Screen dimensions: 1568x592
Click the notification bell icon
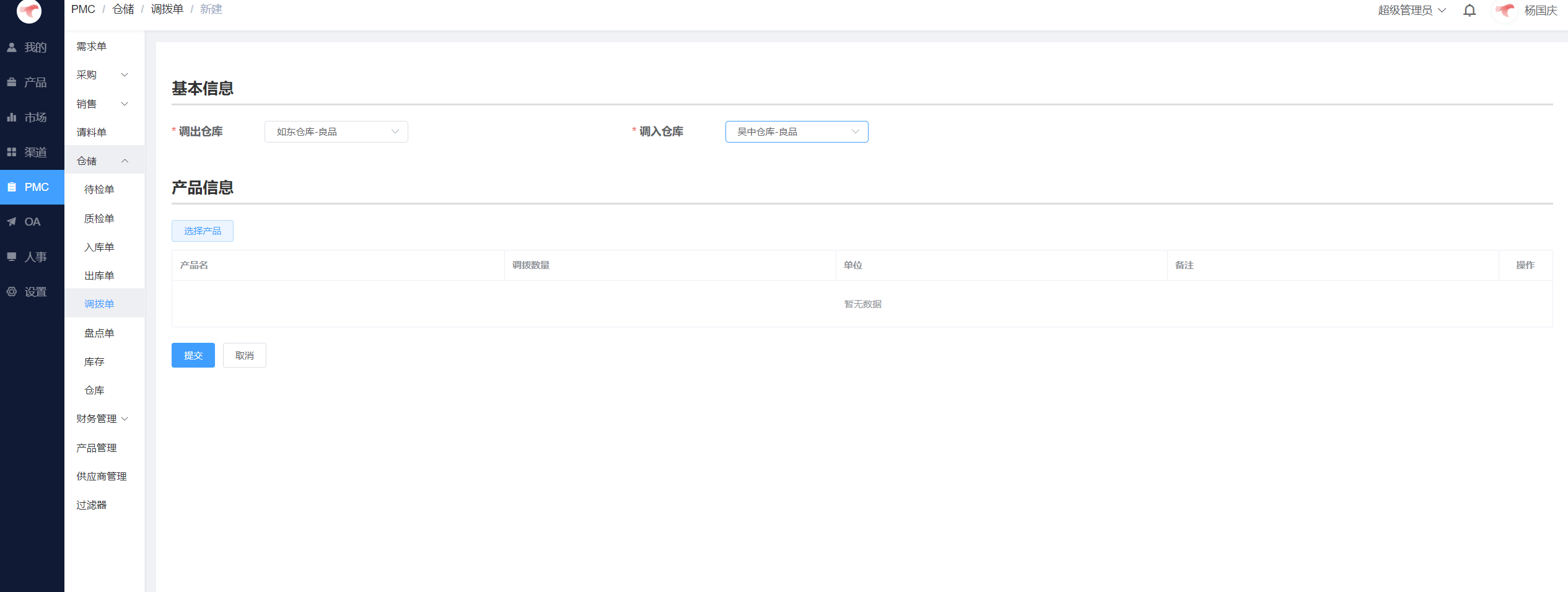point(1469,11)
